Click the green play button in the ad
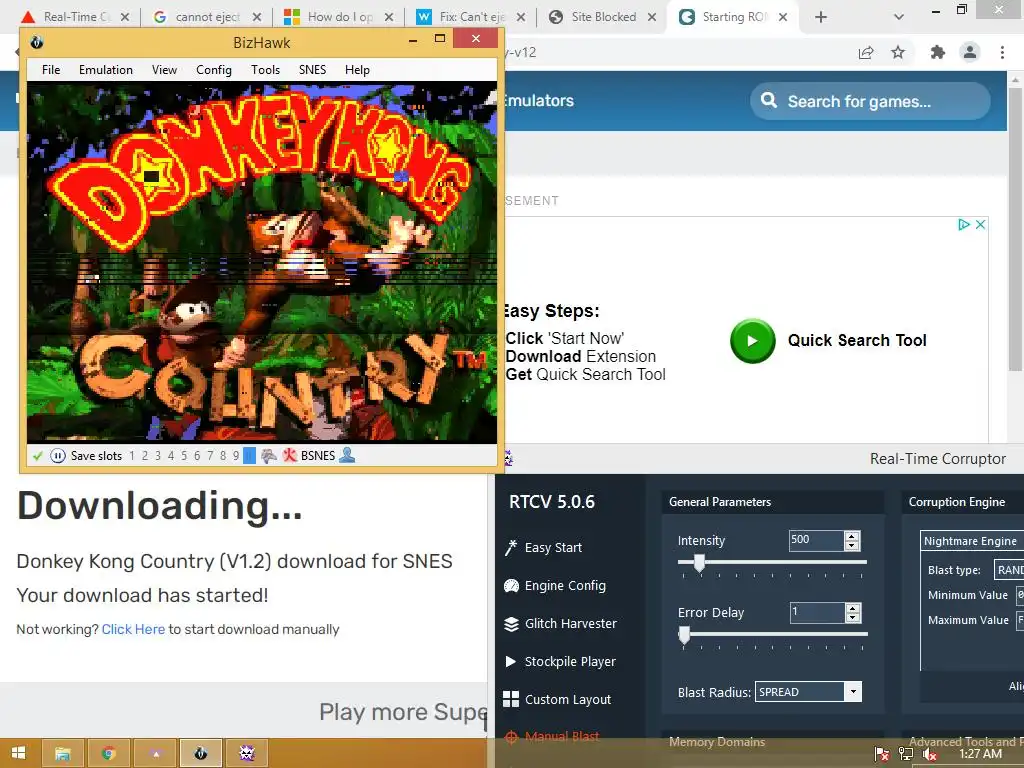1024x768 pixels. (x=752, y=340)
